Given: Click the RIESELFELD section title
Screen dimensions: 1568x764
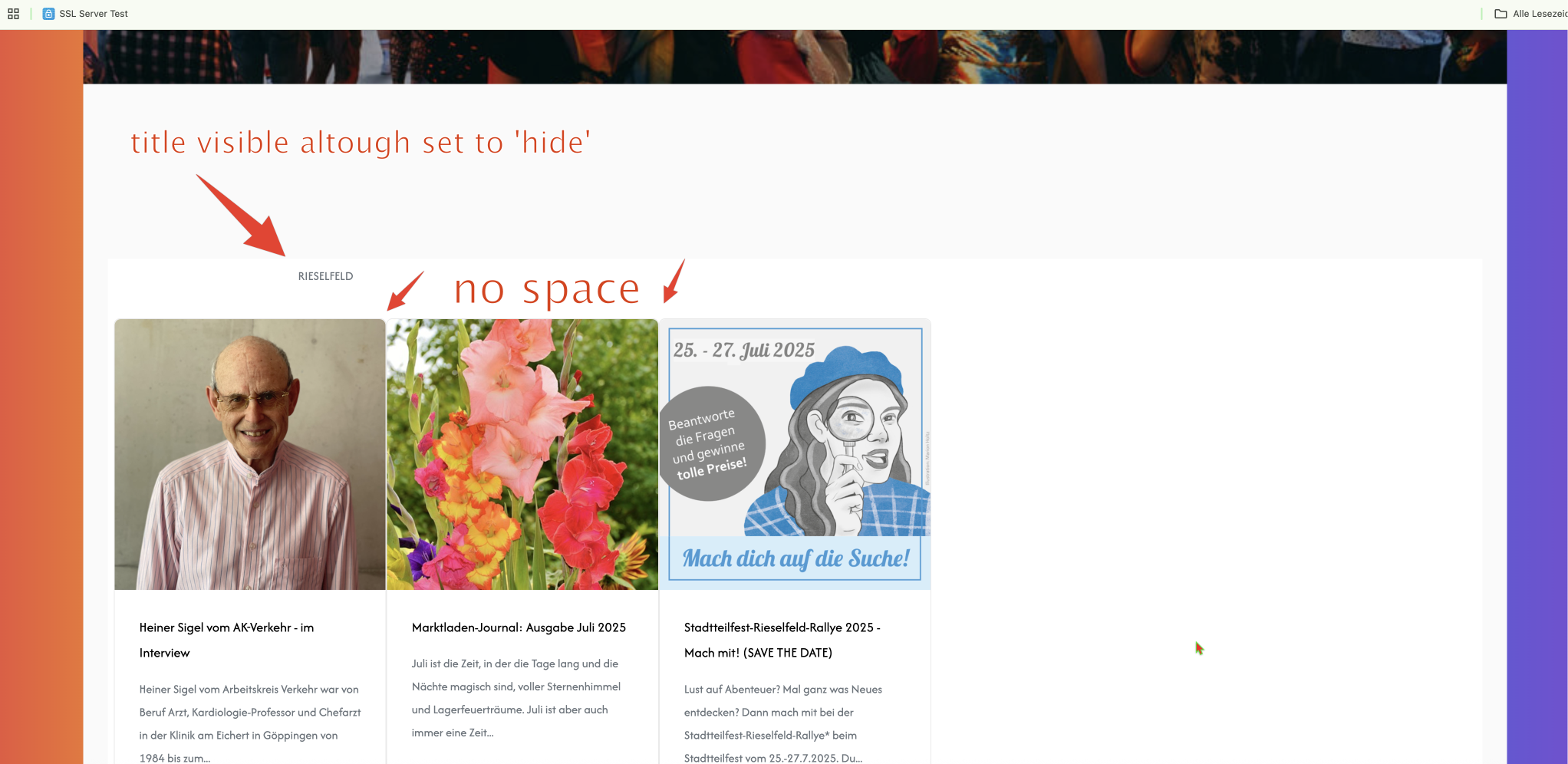Looking at the screenshot, I should (325, 276).
